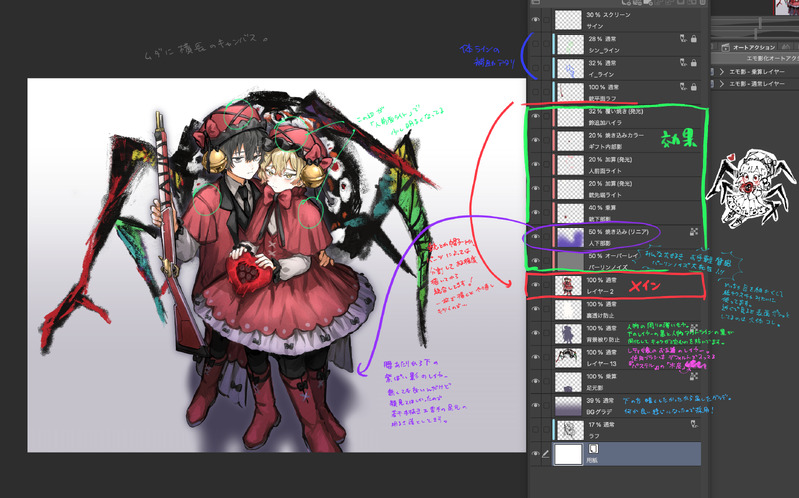The image size is (799, 498).
Task: Click the レイヤー 2 layer thumbnail
Action: (x=568, y=285)
